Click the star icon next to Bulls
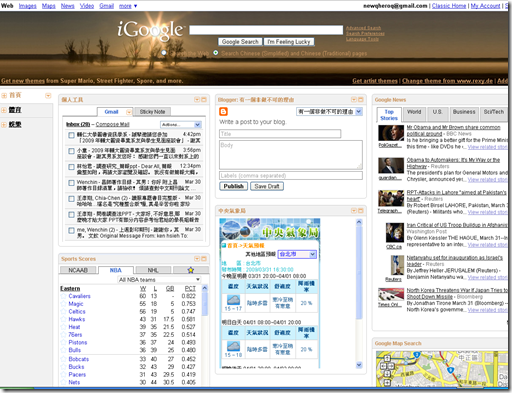The width and height of the screenshot is (512, 393). (x=64, y=350)
